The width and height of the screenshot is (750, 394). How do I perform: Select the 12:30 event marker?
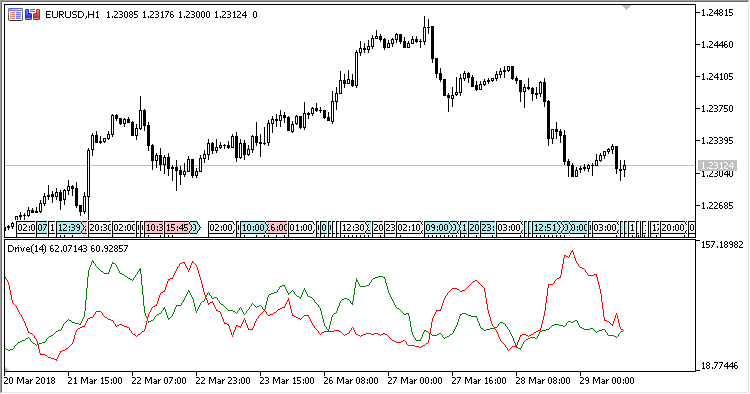click(354, 228)
